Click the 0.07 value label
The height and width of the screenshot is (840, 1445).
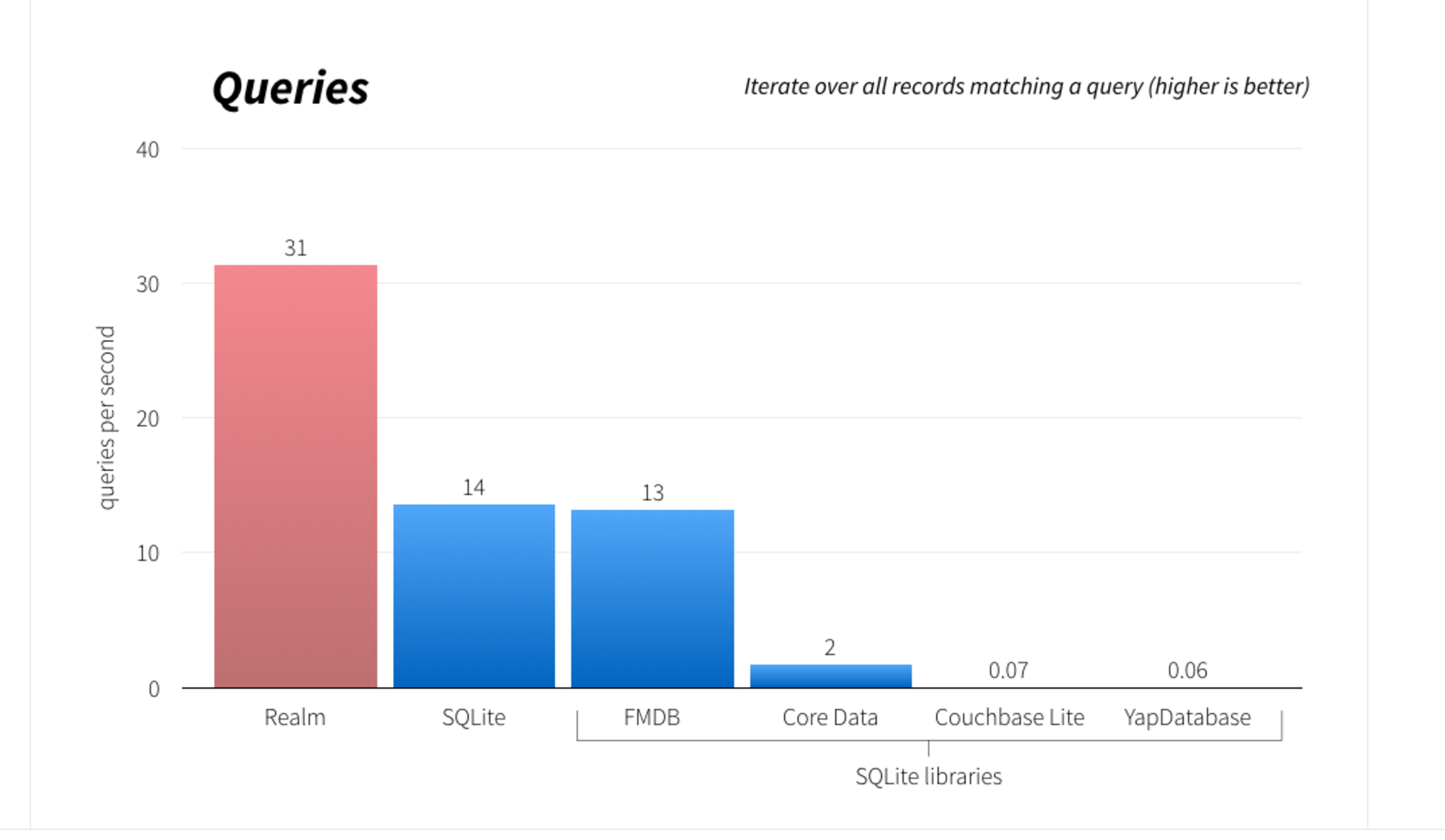(x=1009, y=670)
